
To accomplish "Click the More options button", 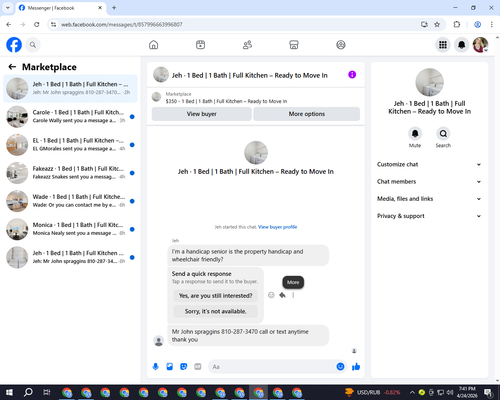I will pos(307,114).
